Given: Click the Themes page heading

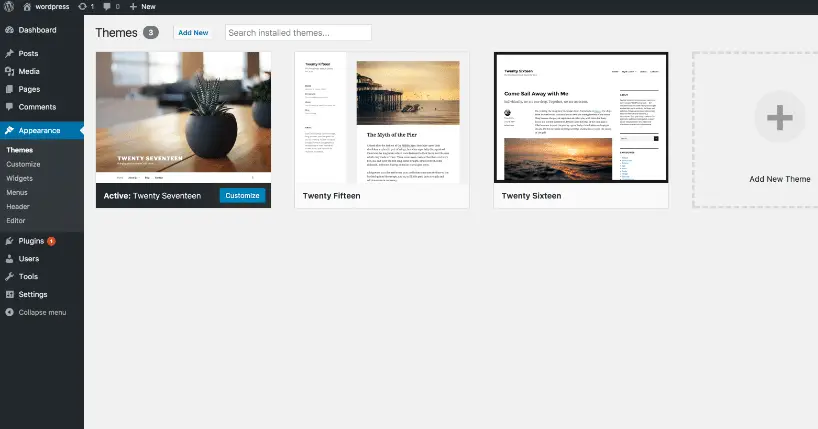Looking at the screenshot, I should click(116, 32).
